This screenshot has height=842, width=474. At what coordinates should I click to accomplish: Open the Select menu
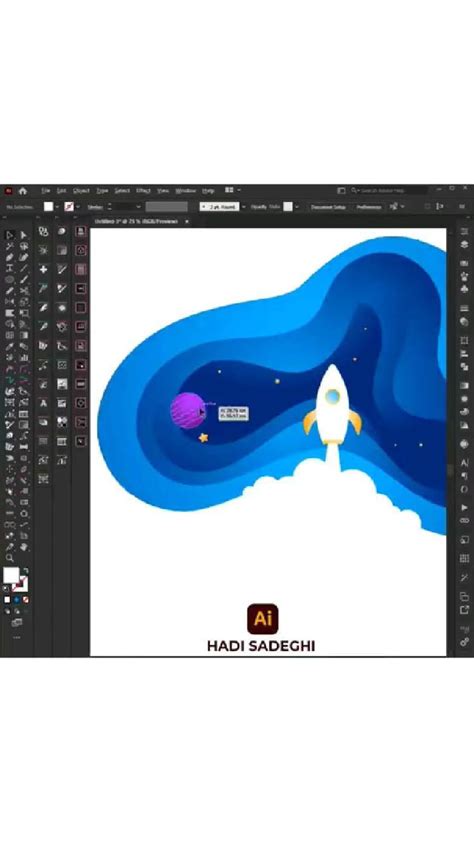(x=122, y=191)
